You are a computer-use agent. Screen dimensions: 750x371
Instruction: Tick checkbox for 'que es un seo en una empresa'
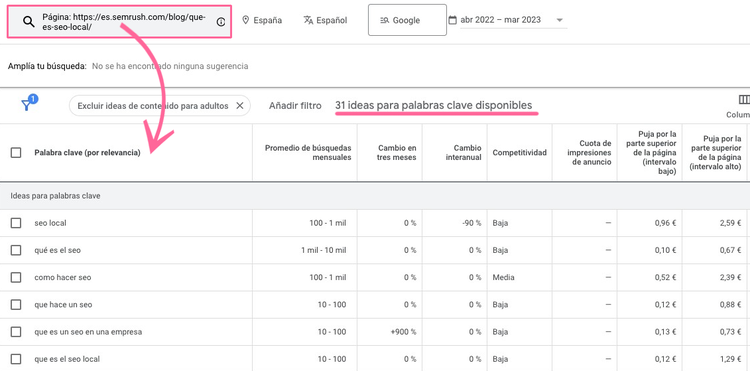coord(16,332)
